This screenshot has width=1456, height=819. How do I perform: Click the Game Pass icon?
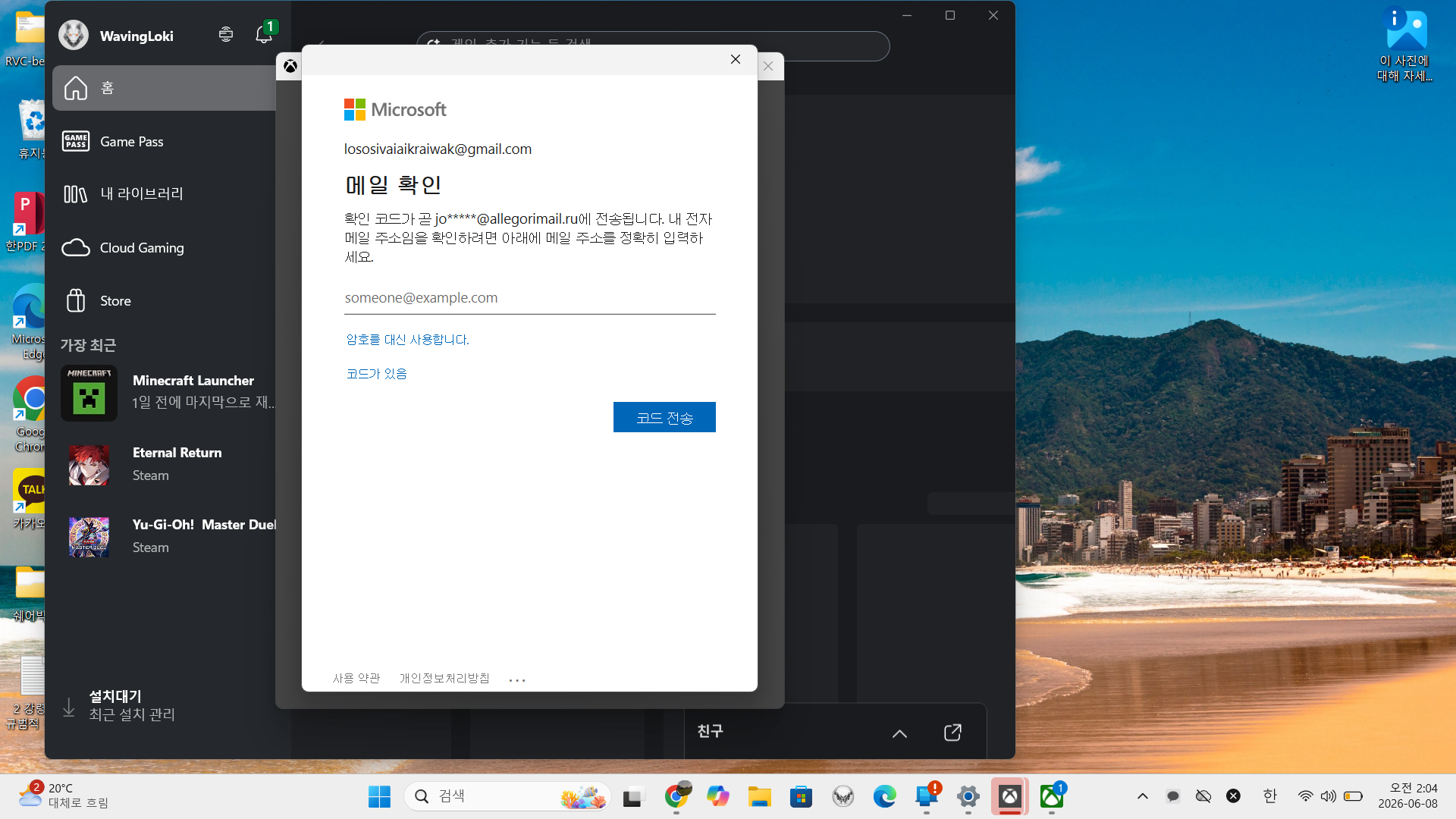[x=76, y=141]
